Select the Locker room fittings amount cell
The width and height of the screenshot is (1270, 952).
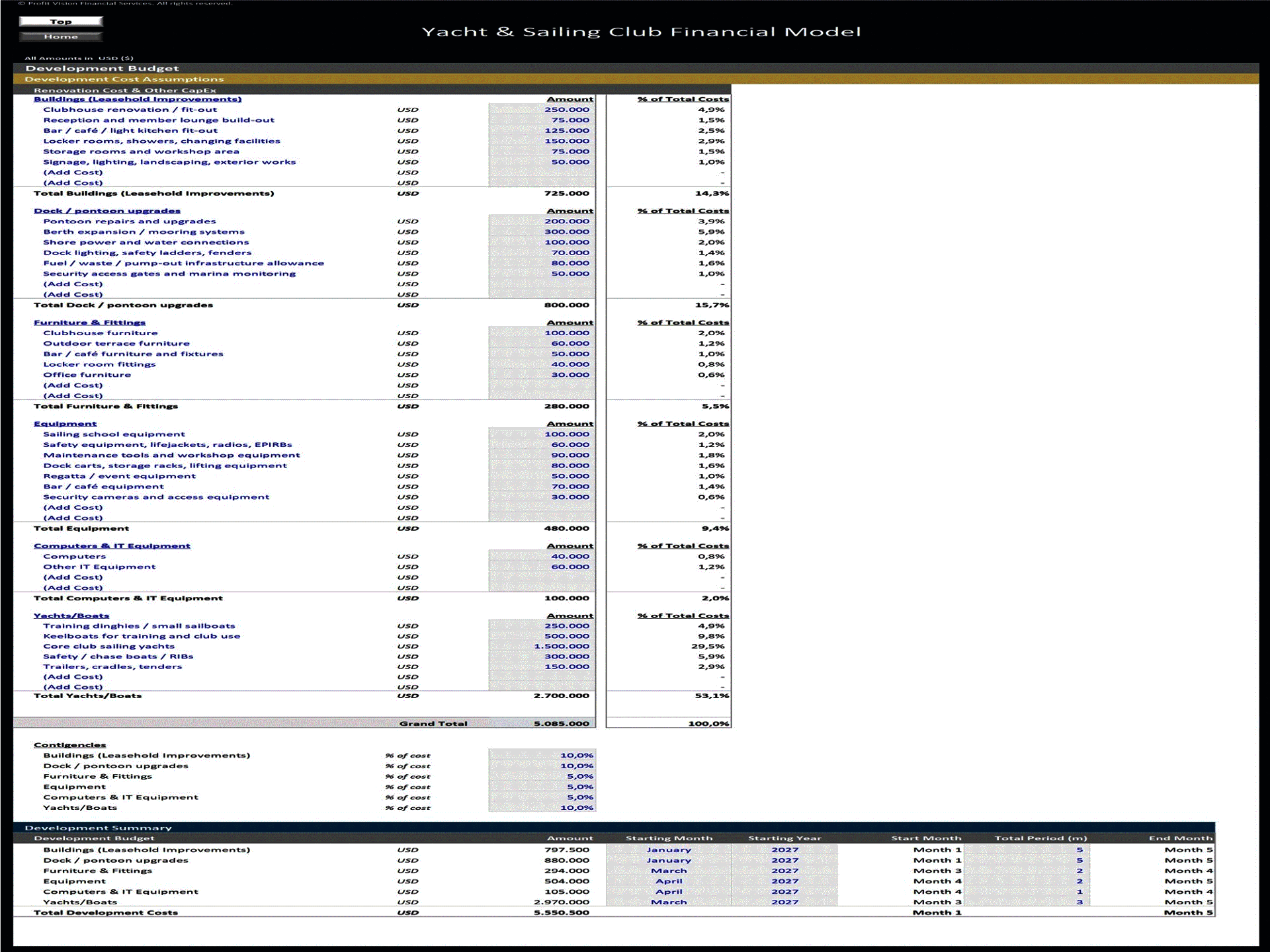coord(542,364)
